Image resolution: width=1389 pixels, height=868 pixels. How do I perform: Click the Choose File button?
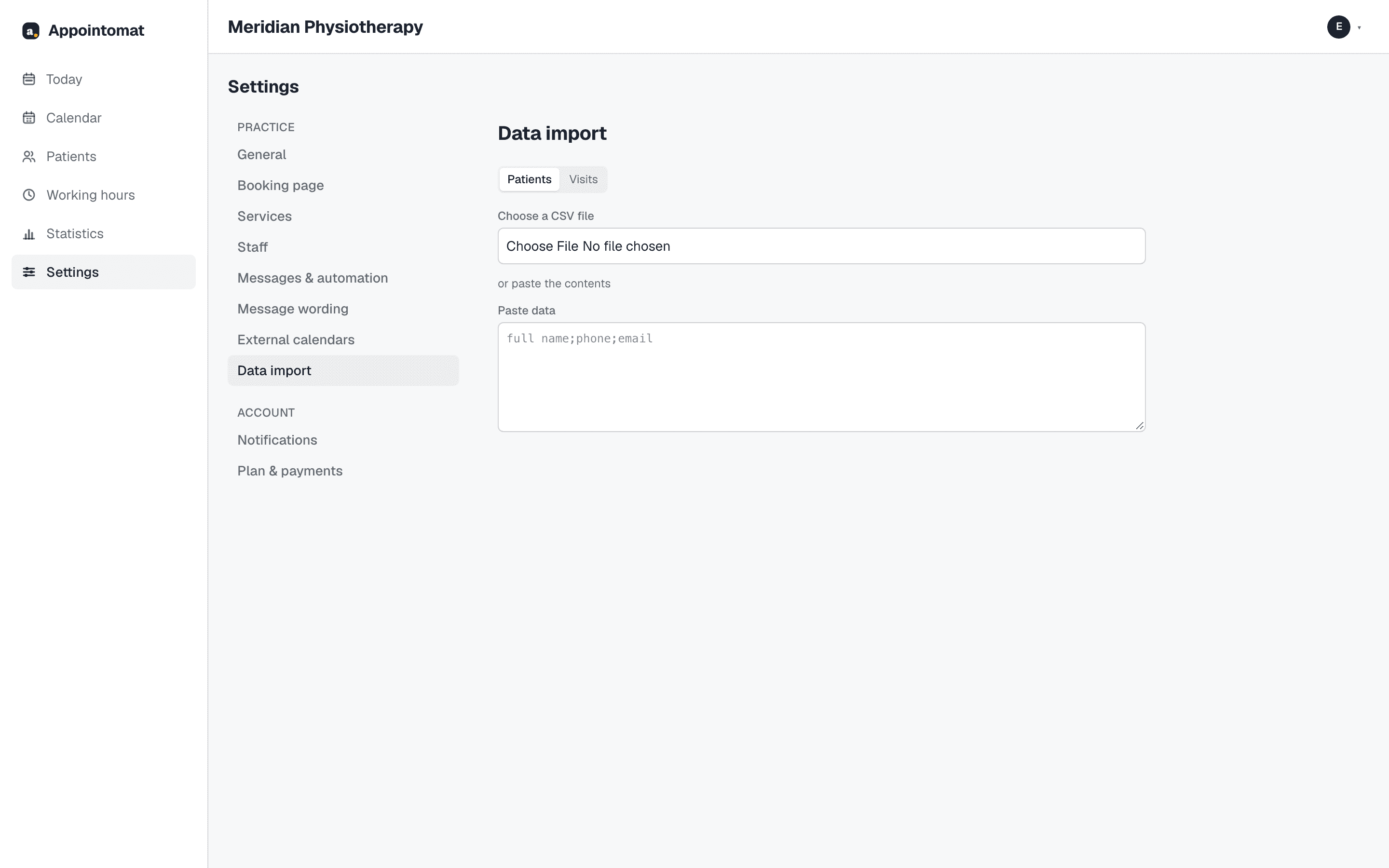(542, 246)
